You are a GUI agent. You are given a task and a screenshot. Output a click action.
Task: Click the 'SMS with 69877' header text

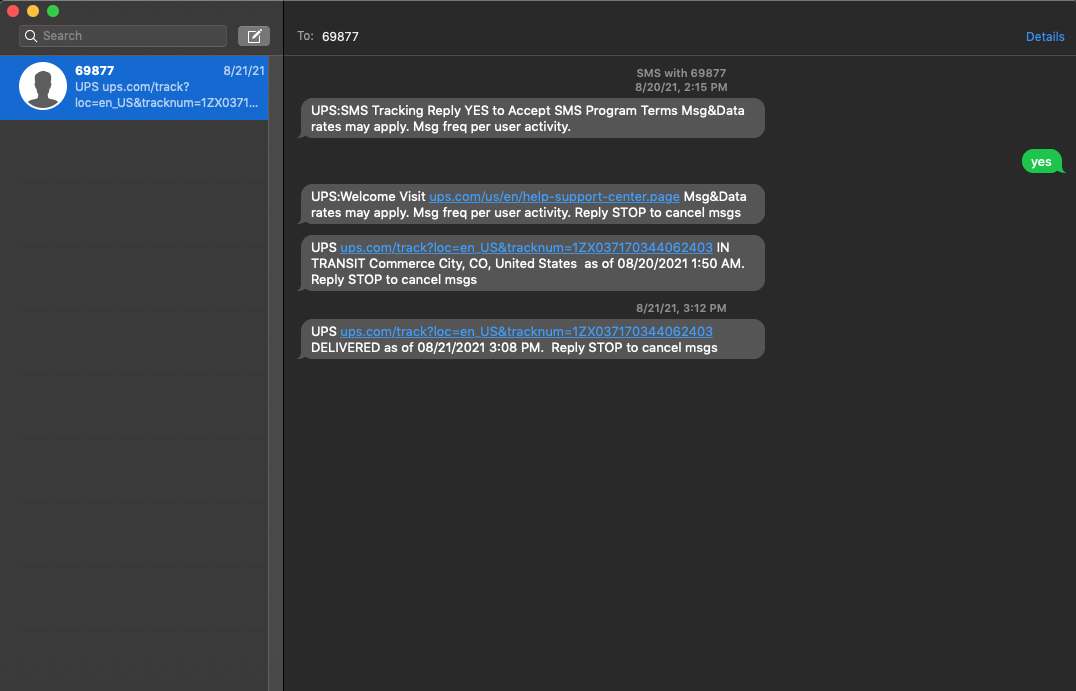[681, 73]
